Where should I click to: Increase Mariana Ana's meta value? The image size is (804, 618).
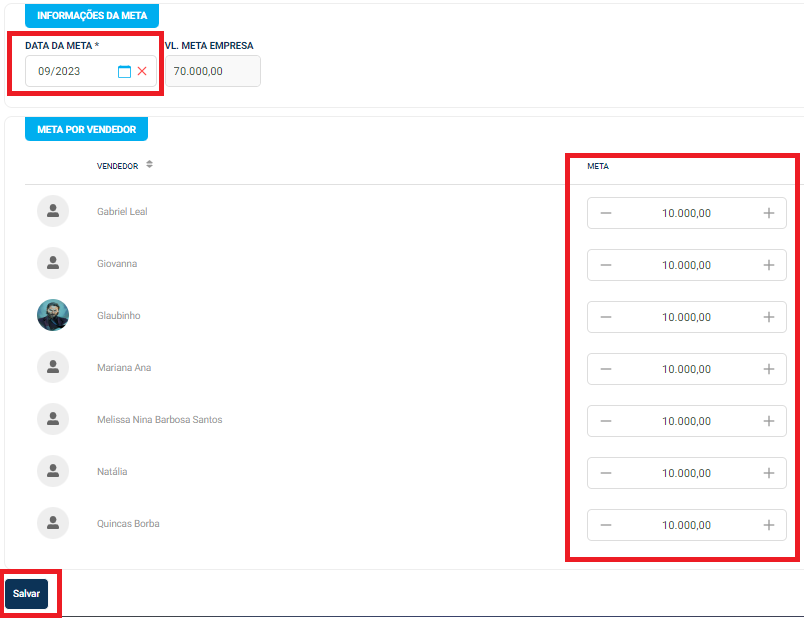(x=768, y=369)
